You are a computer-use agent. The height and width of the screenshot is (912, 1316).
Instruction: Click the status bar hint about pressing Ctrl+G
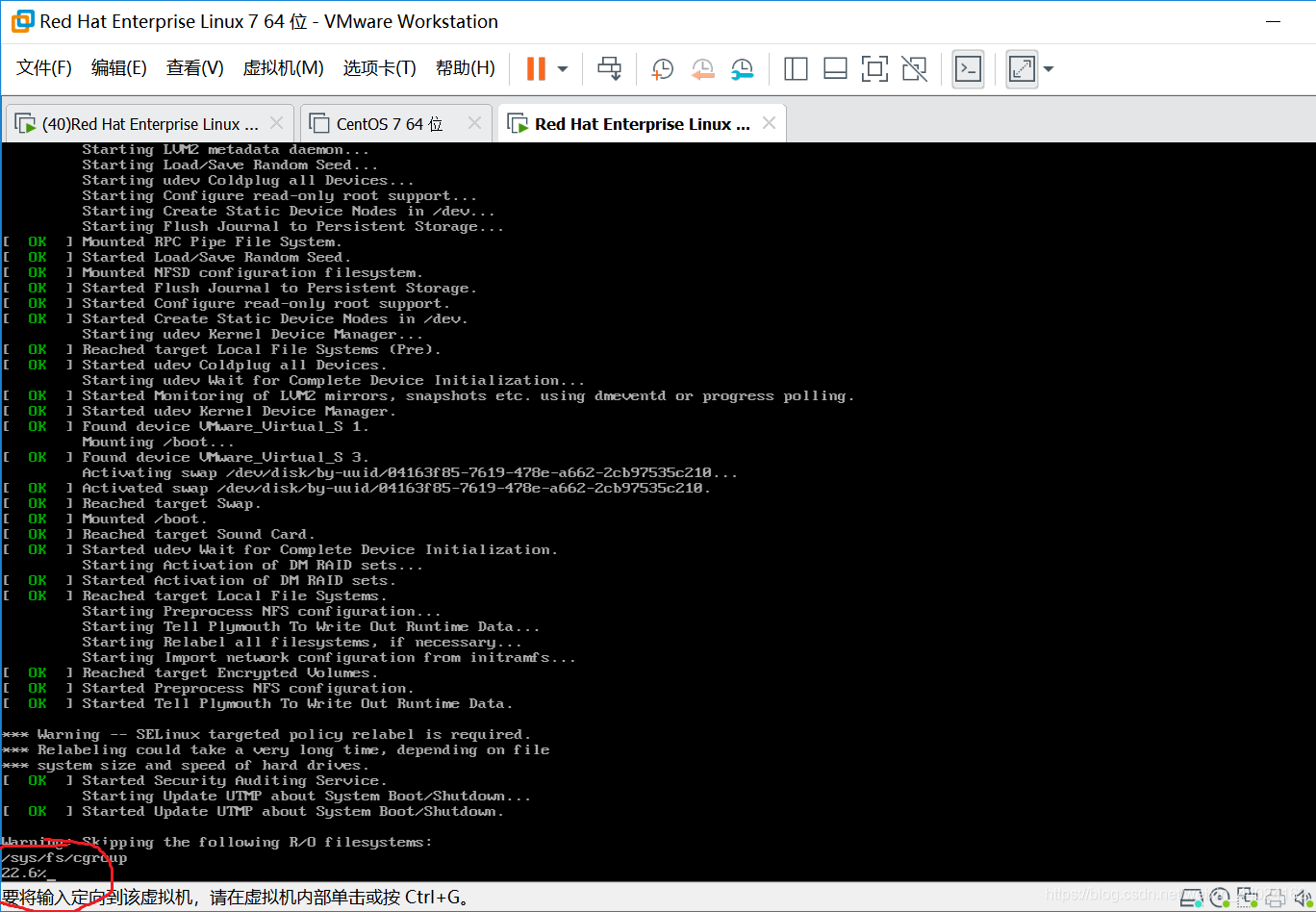(x=236, y=898)
